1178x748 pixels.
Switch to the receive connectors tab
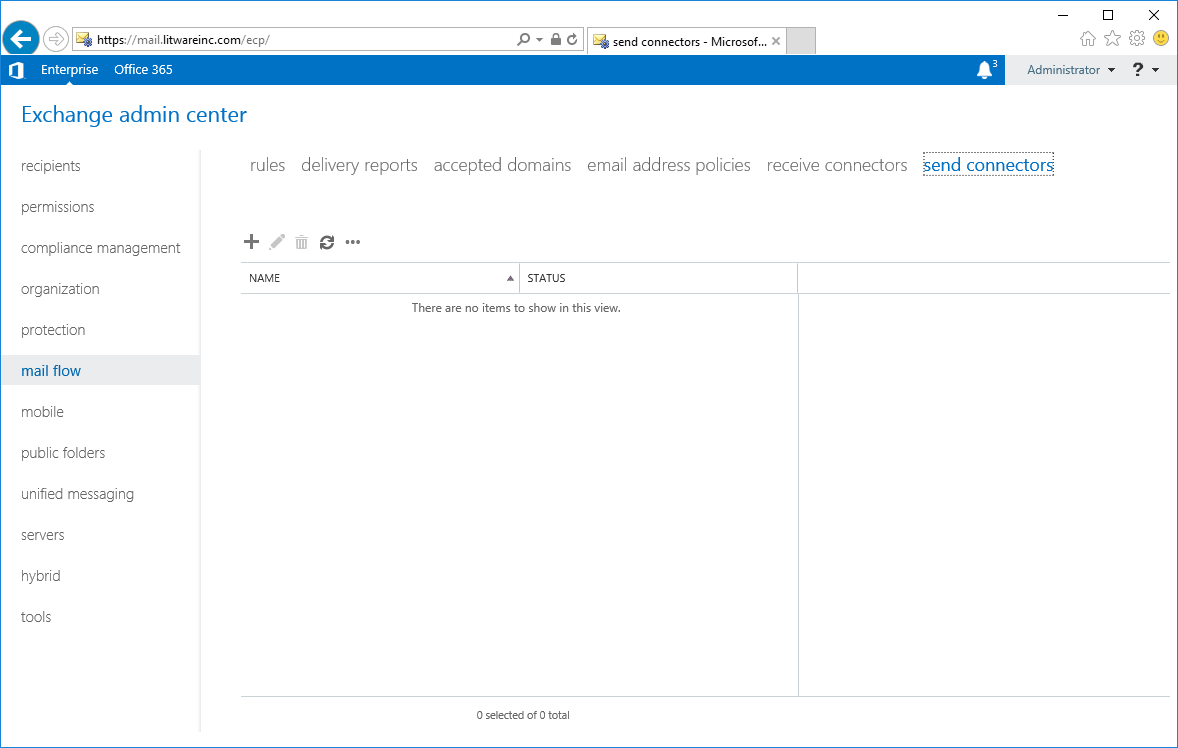(x=837, y=165)
